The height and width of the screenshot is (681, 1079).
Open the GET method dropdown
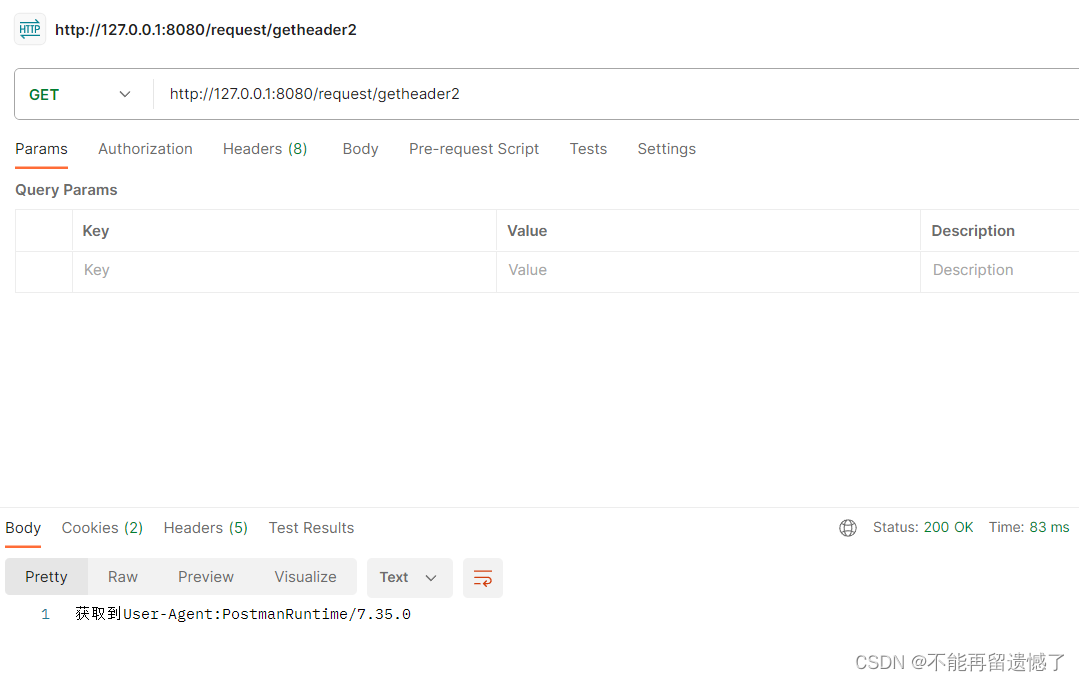[81, 94]
